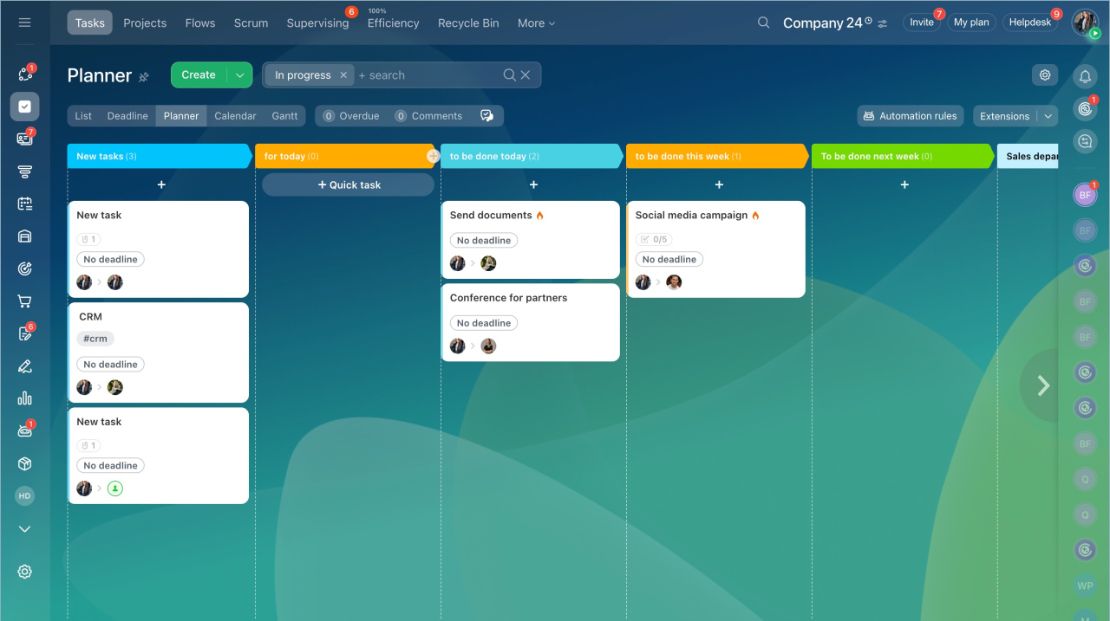1110x621 pixels.
Task: Expand the Create button dropdown arrow
Action: pos(240,75)
